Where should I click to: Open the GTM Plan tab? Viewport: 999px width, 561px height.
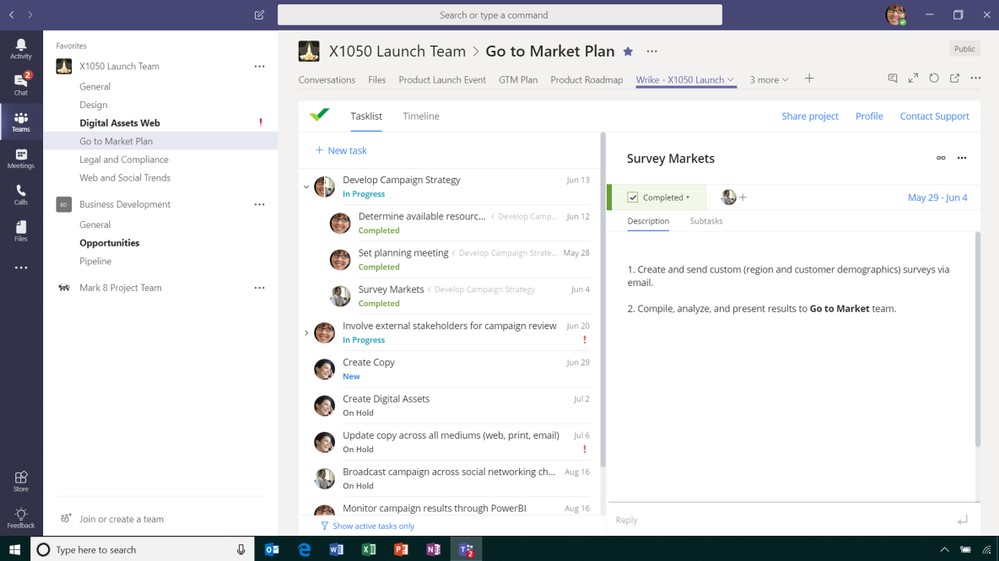click(x=518, y=80)
